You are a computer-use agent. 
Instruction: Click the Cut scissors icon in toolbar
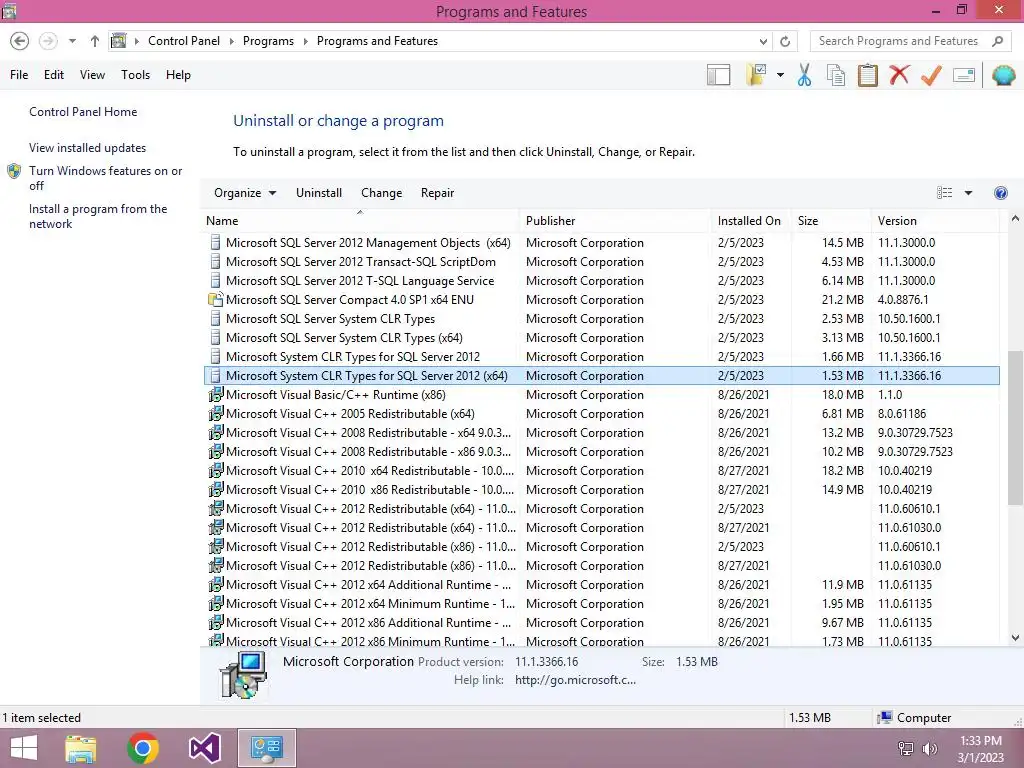(x=804, y=75)
